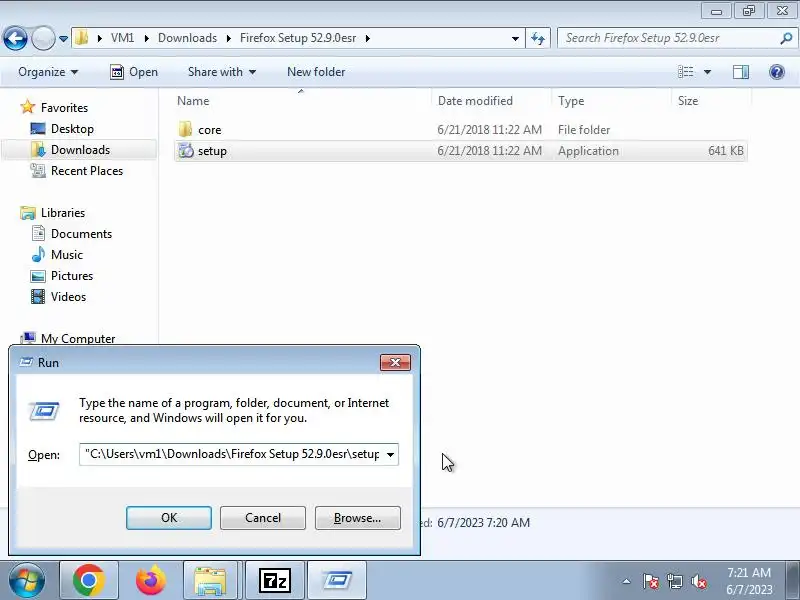
Task: Create a New folder
Action: [x=316, y=72]
